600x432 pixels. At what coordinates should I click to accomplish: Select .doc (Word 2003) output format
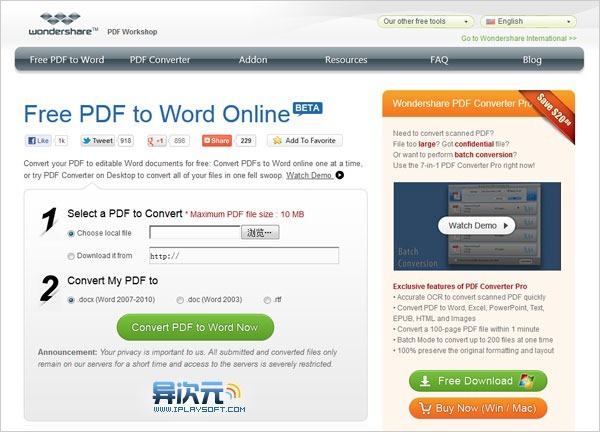tap(180, 300)
